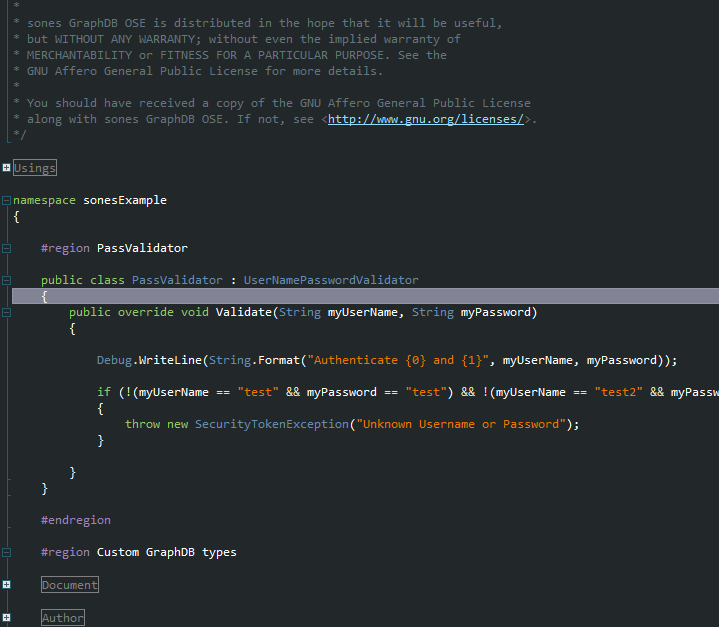Click the myPassword parameter in Validate signature
Image resolution: width=719 pixels, height=627 pixels.
point(496,312)
